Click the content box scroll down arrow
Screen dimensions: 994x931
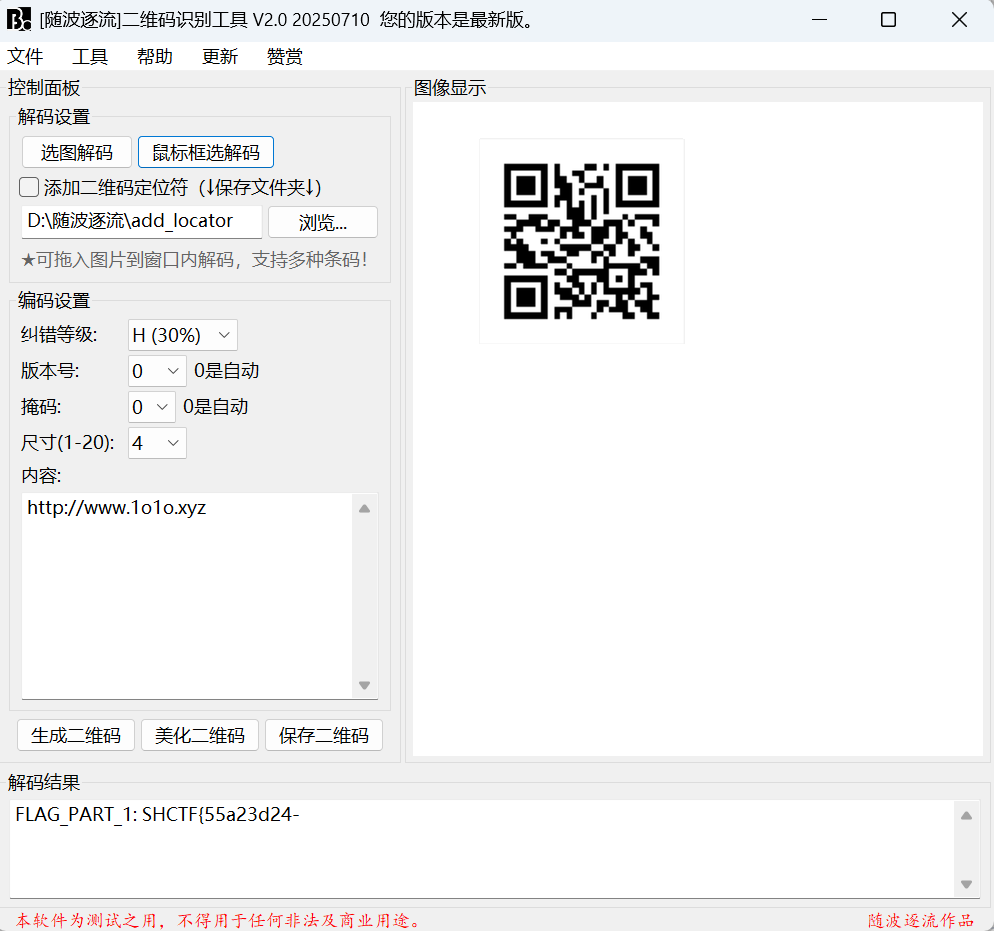(365, 685)
